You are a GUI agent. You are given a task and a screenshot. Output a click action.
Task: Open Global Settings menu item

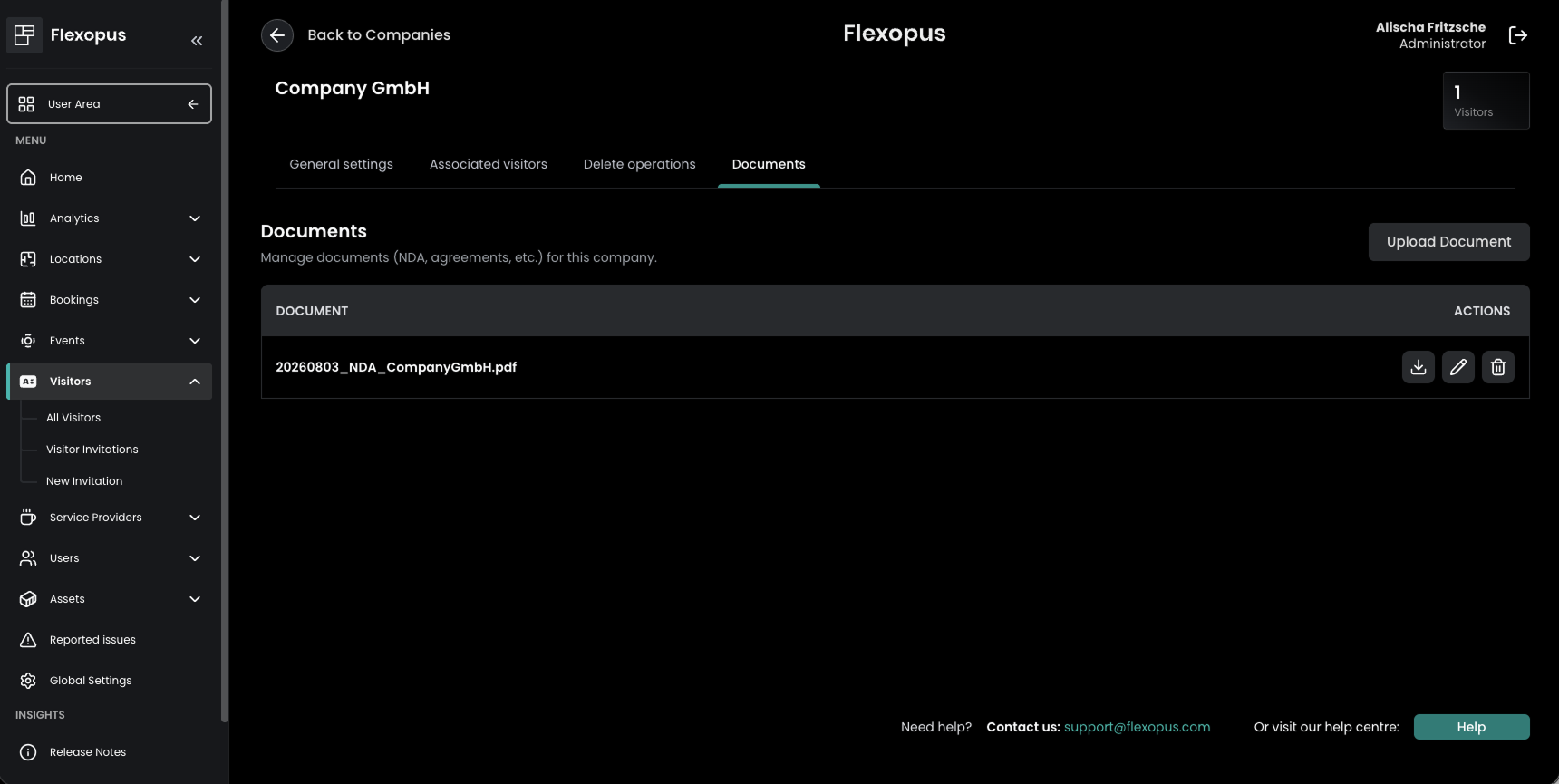point(109,681)
